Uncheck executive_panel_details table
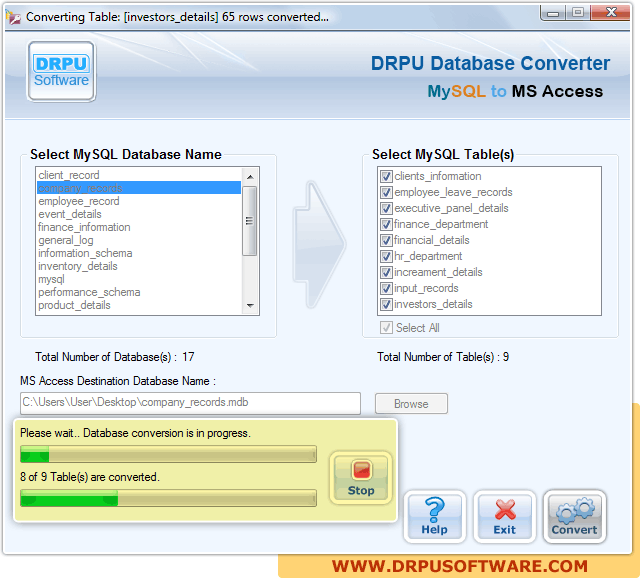640x578 pixels. [x=386, y=208]
